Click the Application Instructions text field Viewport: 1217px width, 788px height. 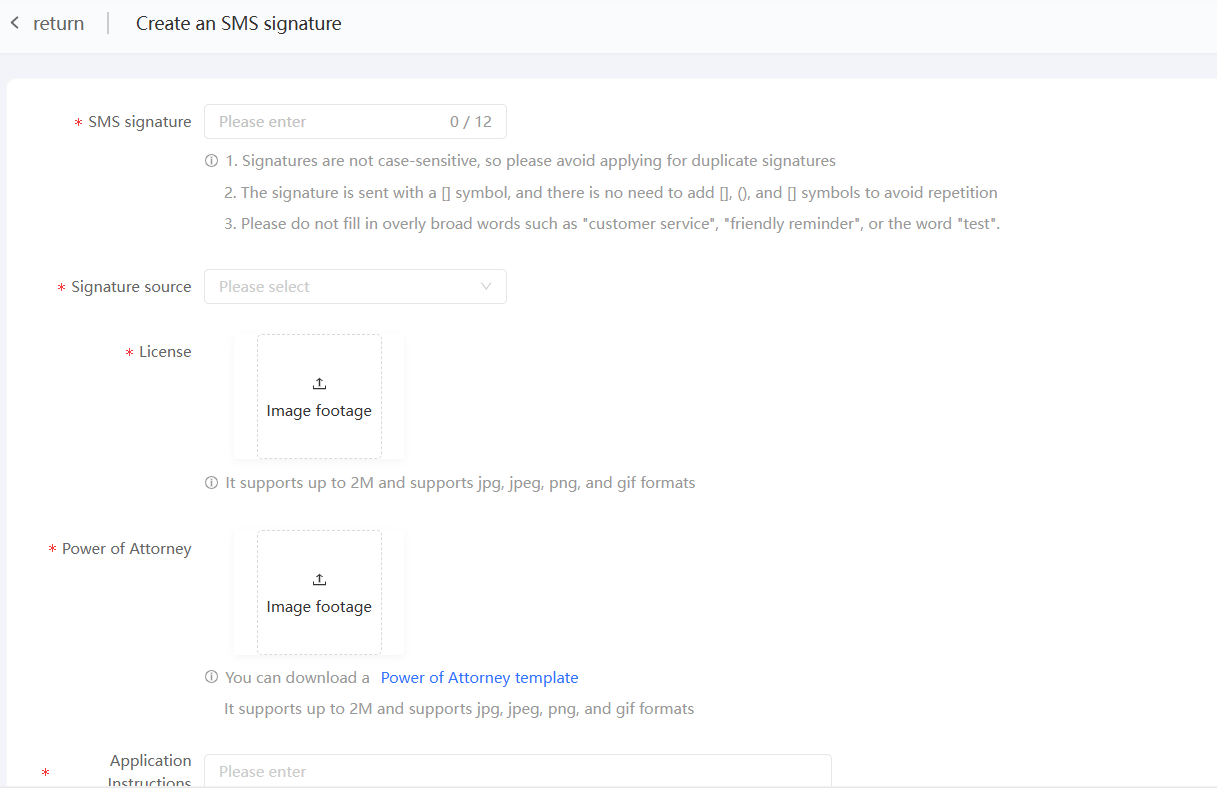tap(517, 771)
